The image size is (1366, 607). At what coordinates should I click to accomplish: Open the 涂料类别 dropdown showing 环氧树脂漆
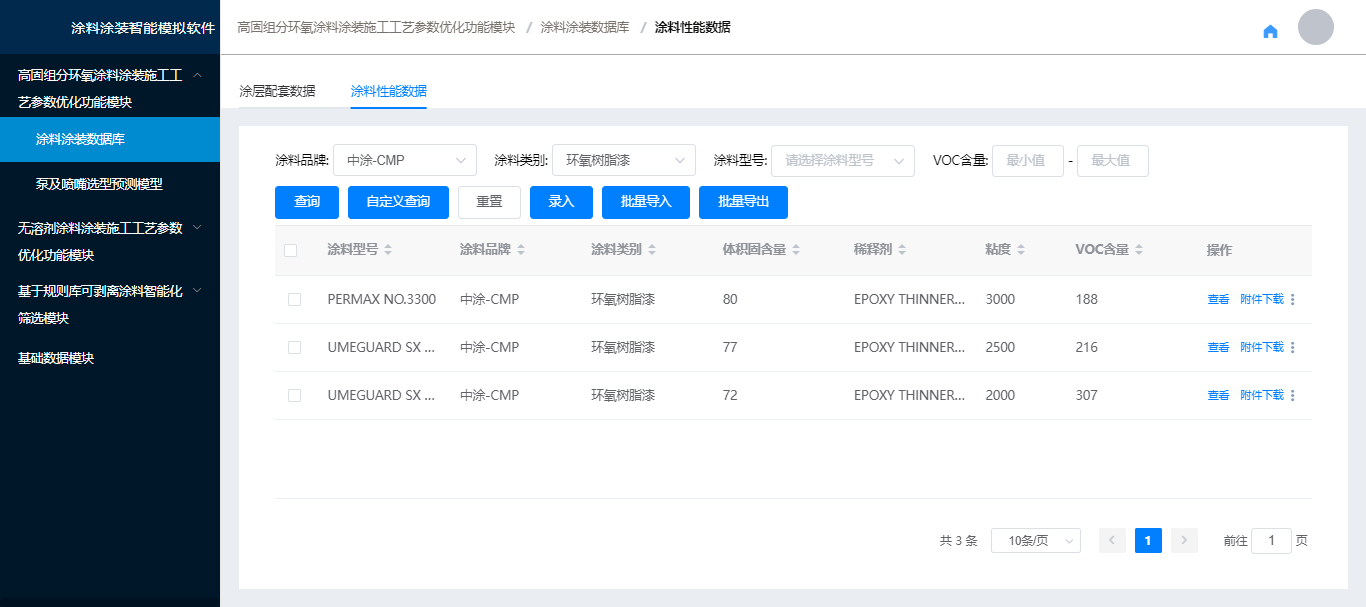coord(623,160)
